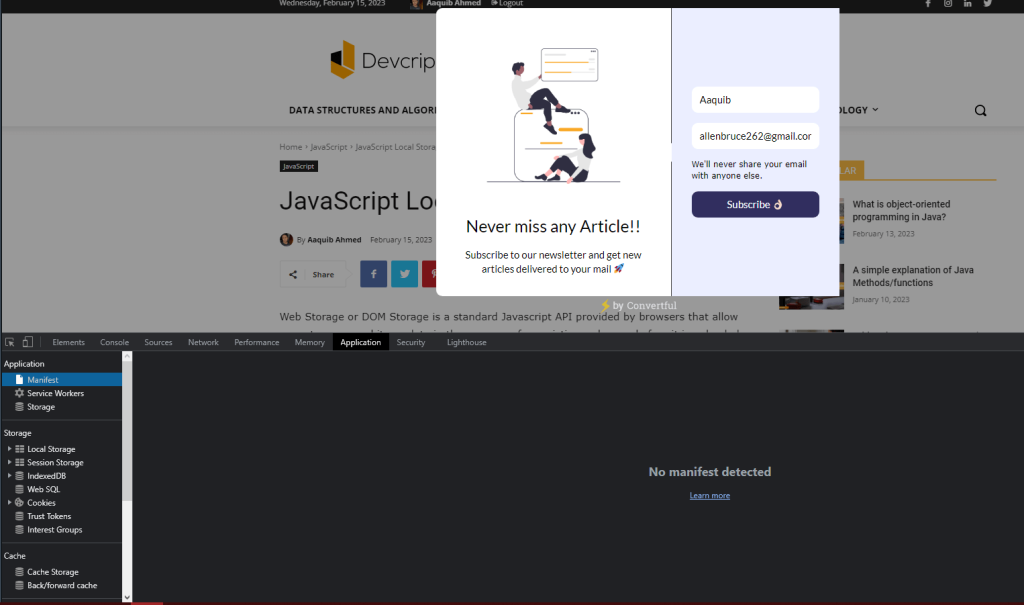Open Service Workers from the Application sidebar
Screen dimensions: 1024x605
[x=56, y=393]
